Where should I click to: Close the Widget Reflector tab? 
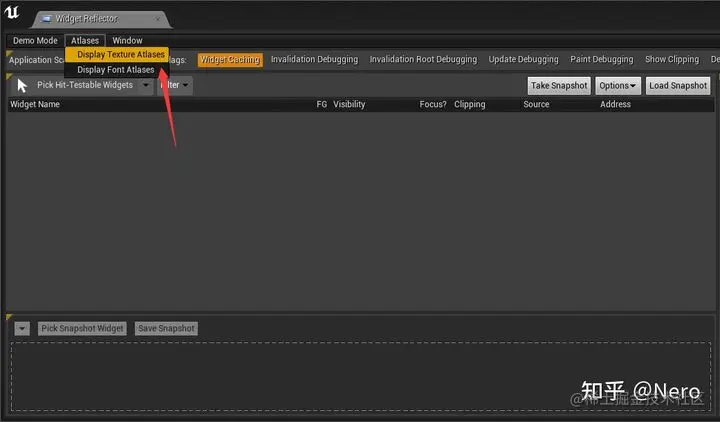click(x=158, y=19)
